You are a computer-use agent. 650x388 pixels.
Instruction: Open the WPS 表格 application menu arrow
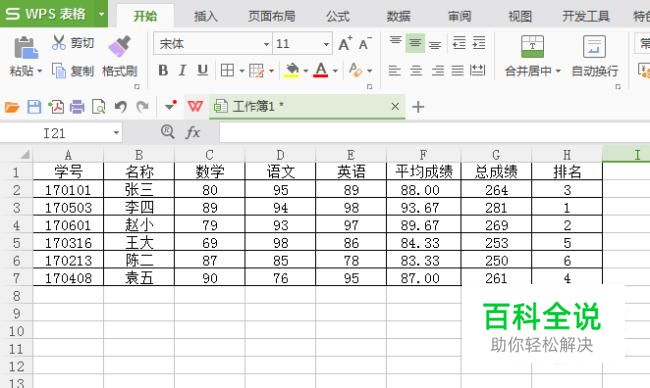coord(101,14)
